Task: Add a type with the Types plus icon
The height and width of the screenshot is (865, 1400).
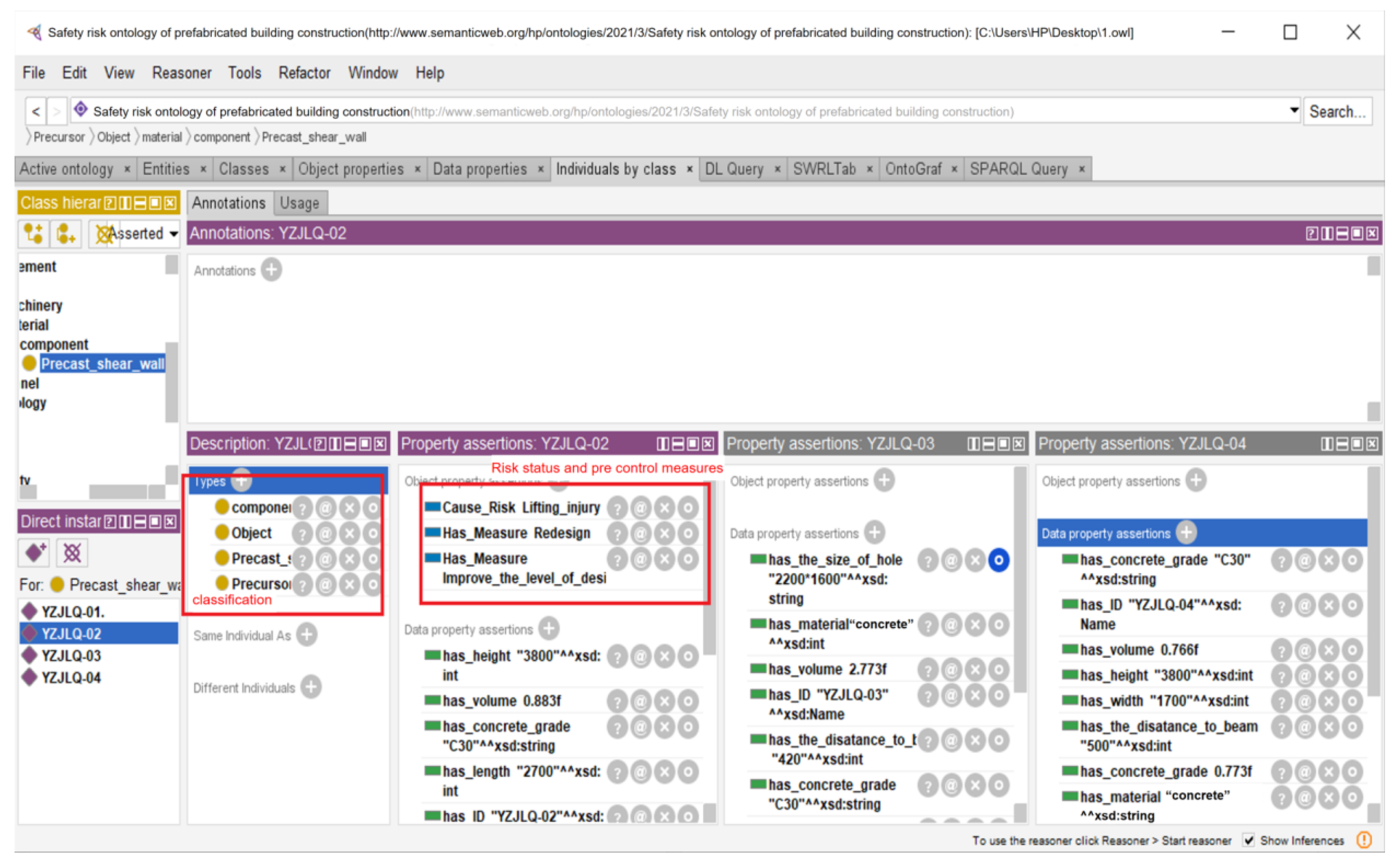Action: 242,481
